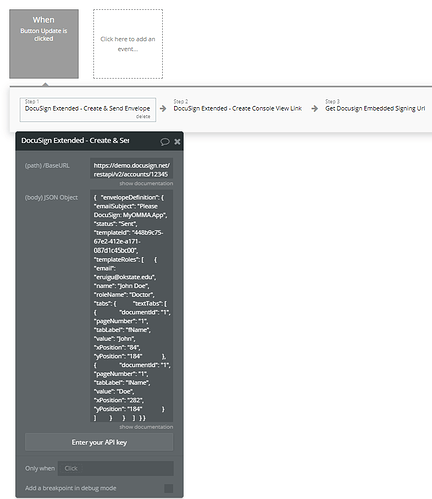Show documentation below the JSON Object field
The image size is (432, 499).
(146, 427)
